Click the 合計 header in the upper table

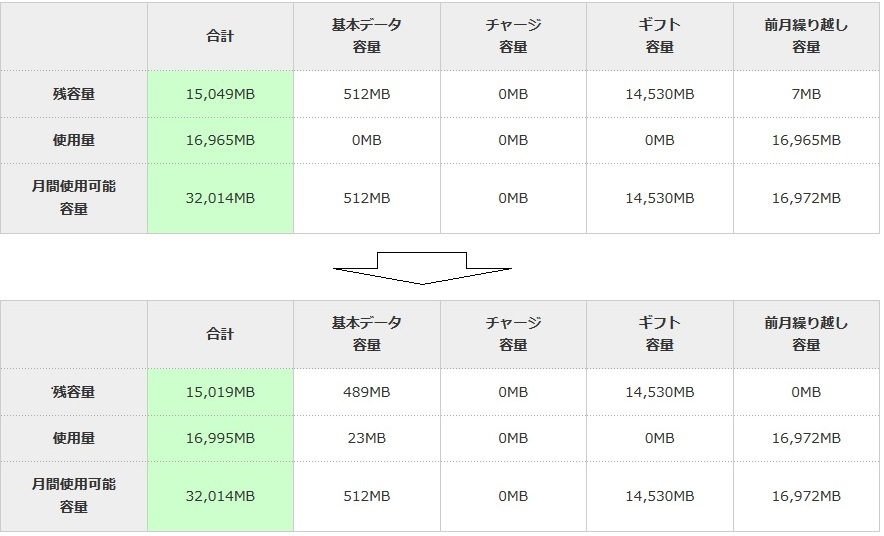tap(220, 36)
